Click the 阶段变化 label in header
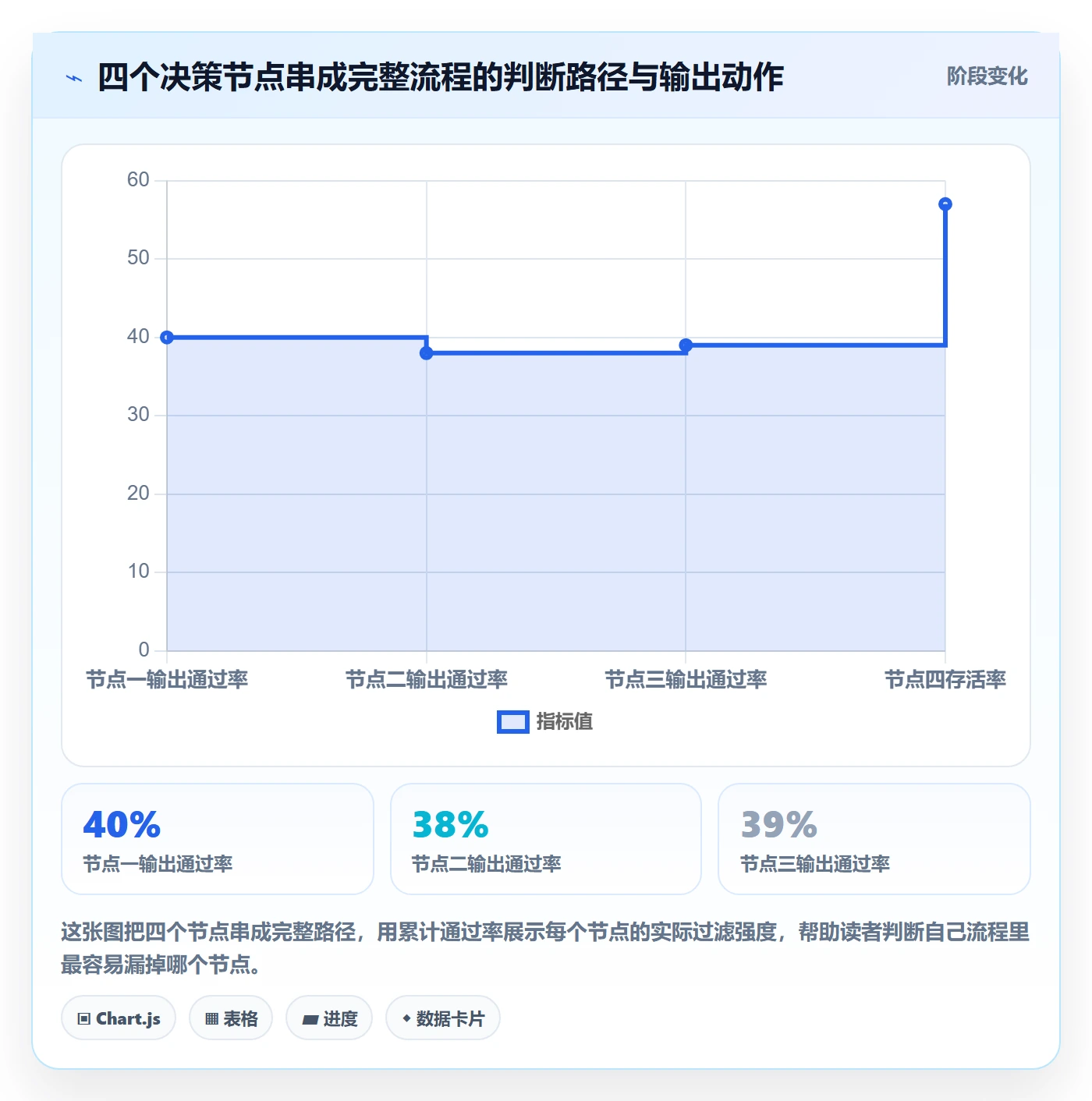The width and height of the screenshot is (1092, 1101). pyautogui.click(x=987, y=76)
